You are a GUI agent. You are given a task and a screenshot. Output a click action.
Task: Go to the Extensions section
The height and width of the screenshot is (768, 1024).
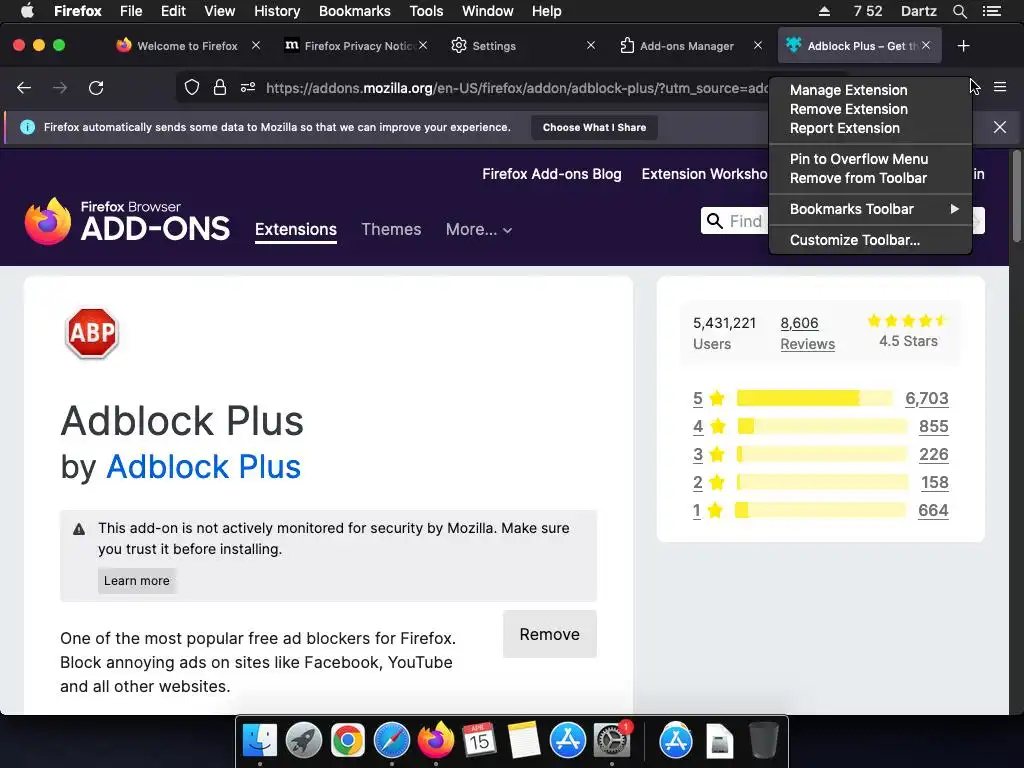point(296,229)
